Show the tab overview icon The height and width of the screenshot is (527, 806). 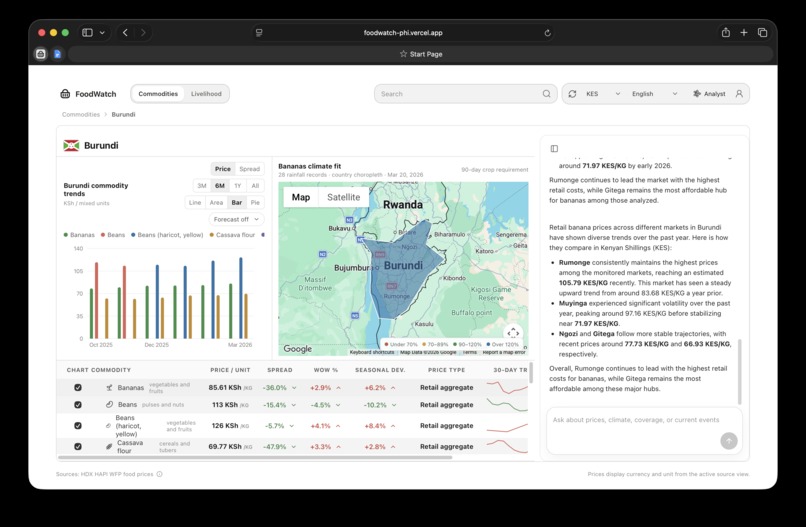(x=762, y=32)
